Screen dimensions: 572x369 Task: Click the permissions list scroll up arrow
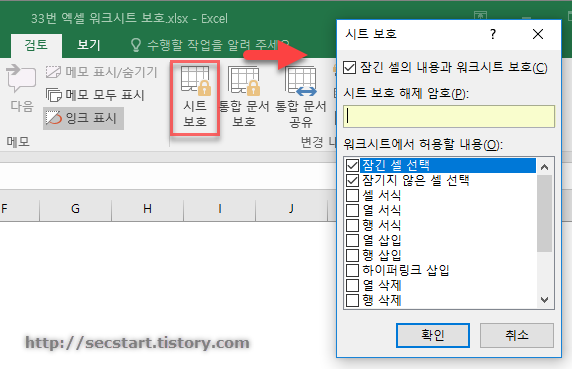(x=545, y=167)
